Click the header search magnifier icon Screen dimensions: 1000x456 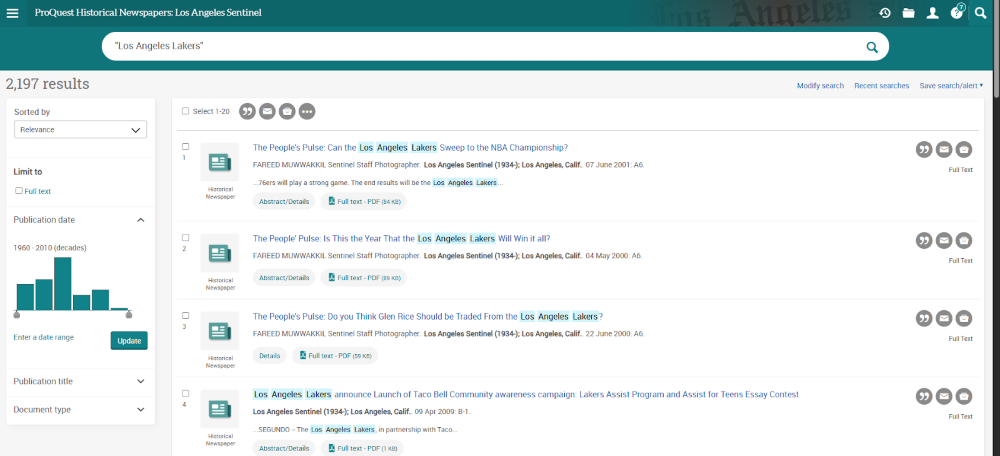click(981, 13)
